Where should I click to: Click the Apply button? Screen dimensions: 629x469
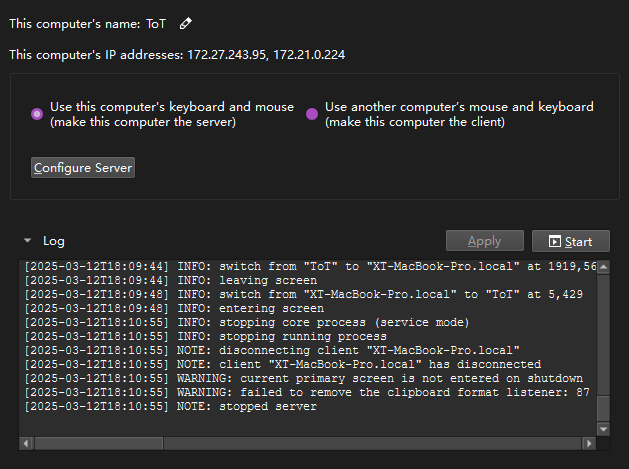[x=485, y=241]
